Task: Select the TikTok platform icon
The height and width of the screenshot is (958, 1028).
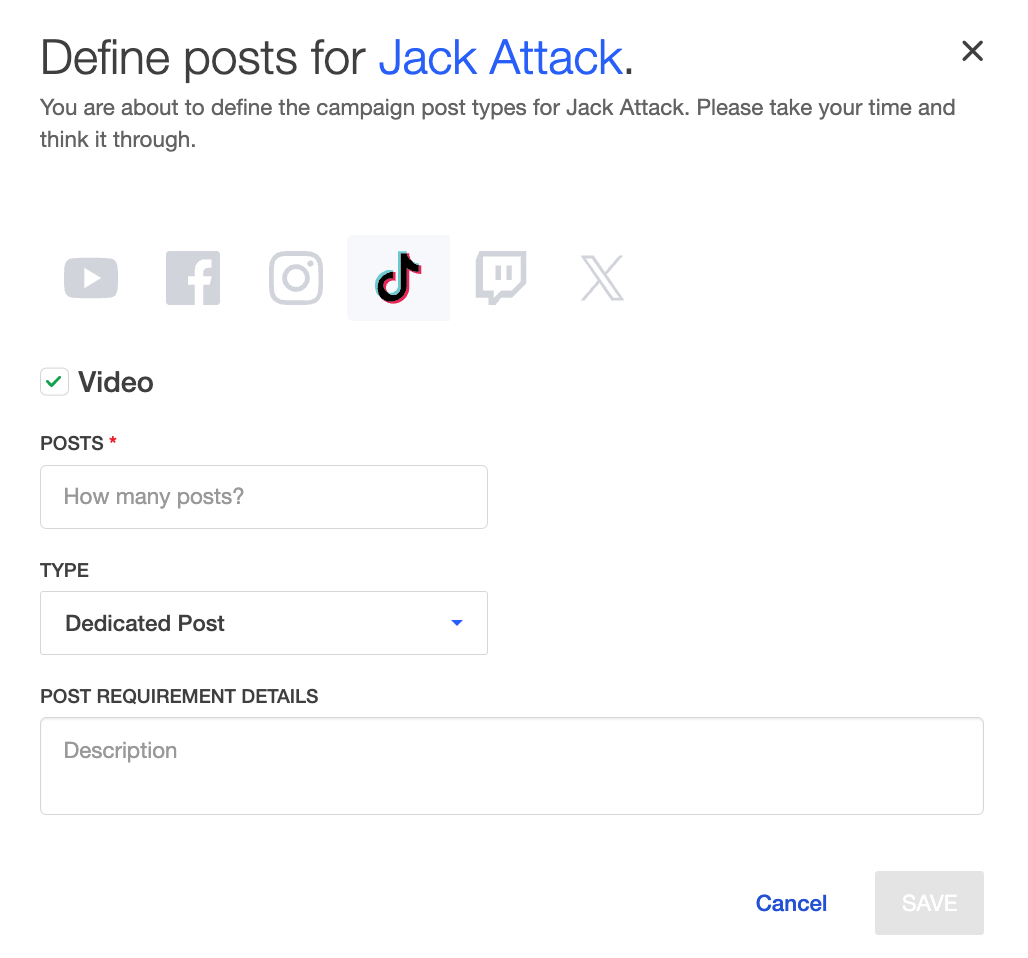Action: (399, 278)
